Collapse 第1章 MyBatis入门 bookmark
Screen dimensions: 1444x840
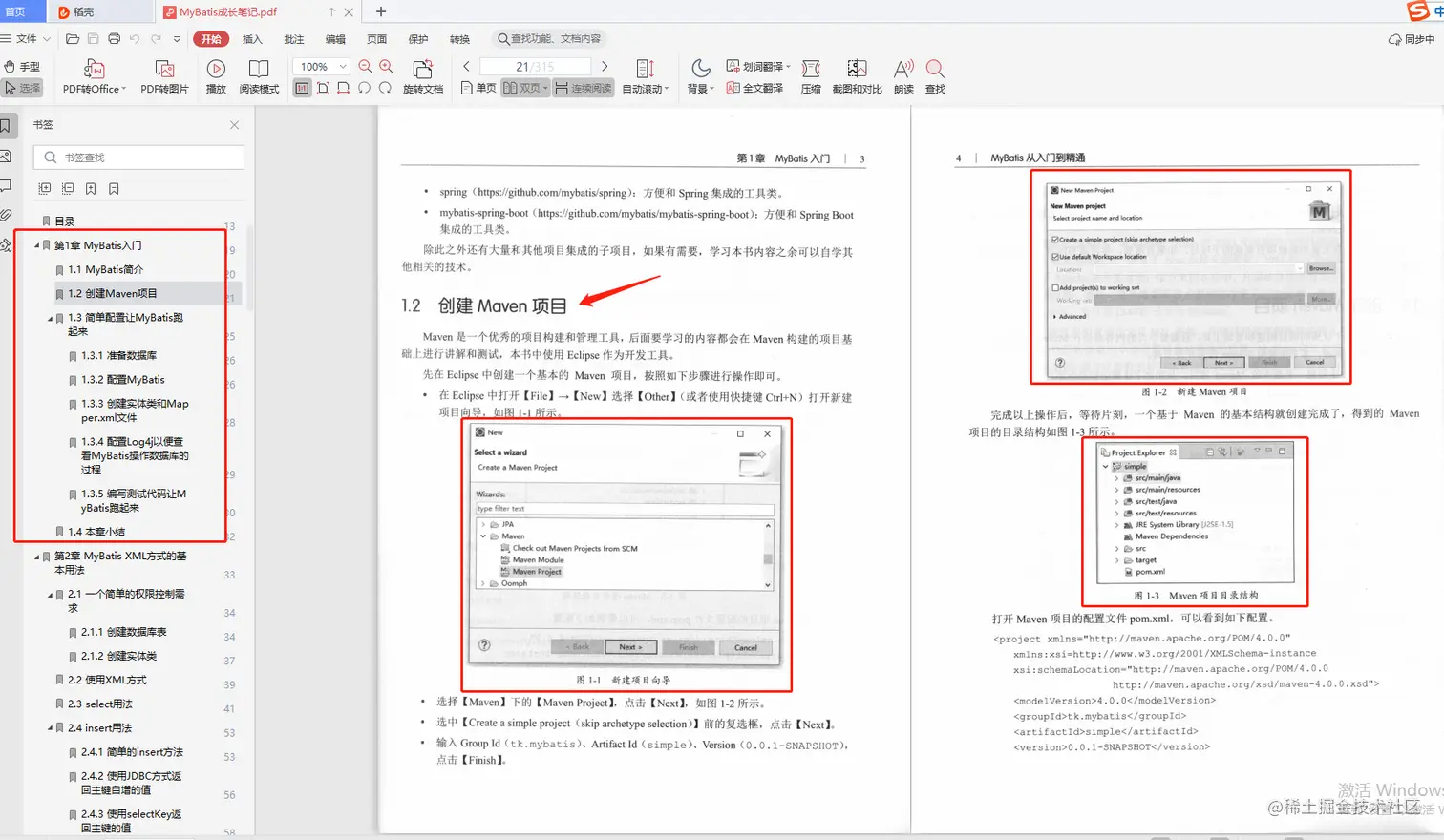(37, 245)
